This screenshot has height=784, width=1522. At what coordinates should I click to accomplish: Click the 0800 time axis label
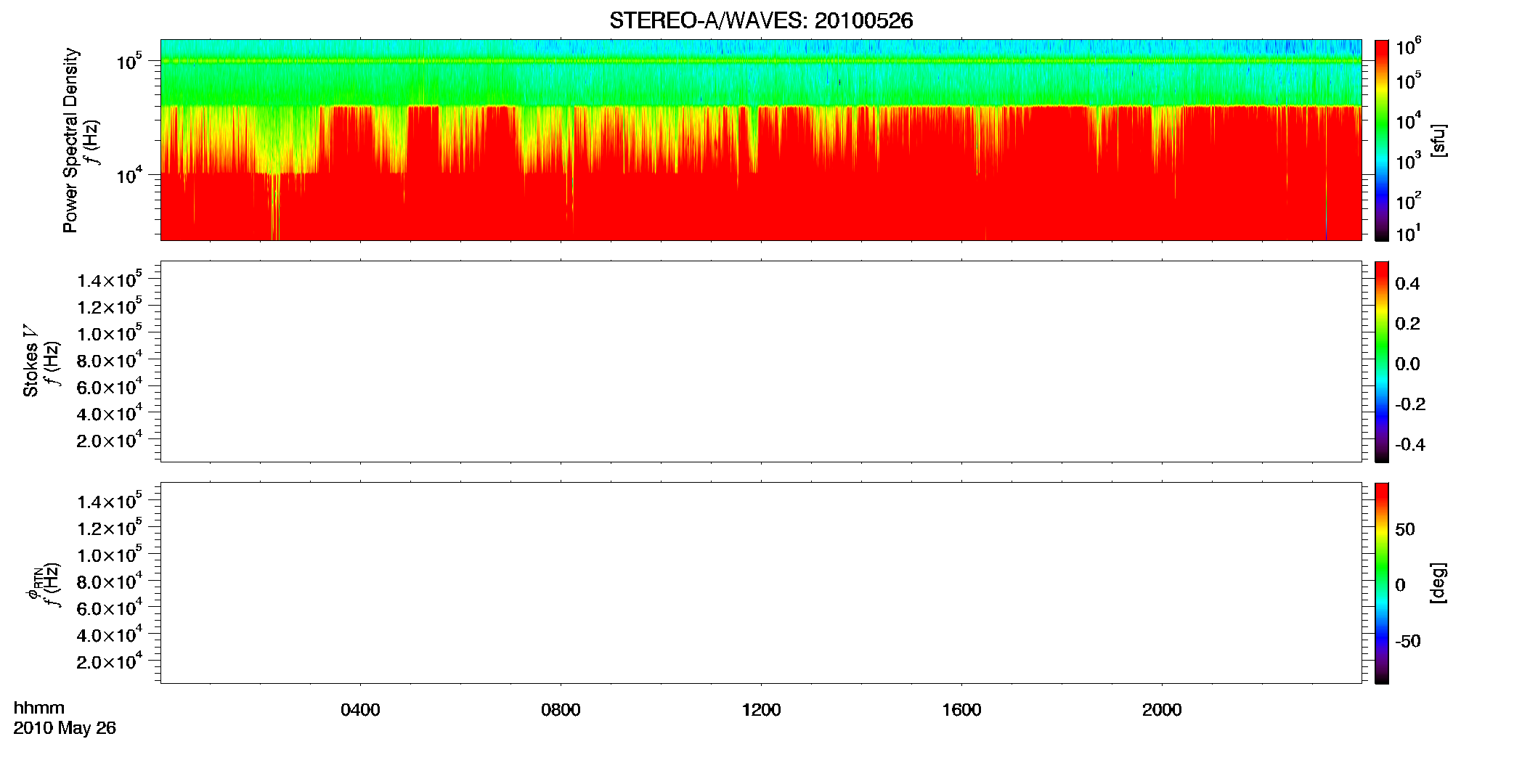click(x=561, y=710)
